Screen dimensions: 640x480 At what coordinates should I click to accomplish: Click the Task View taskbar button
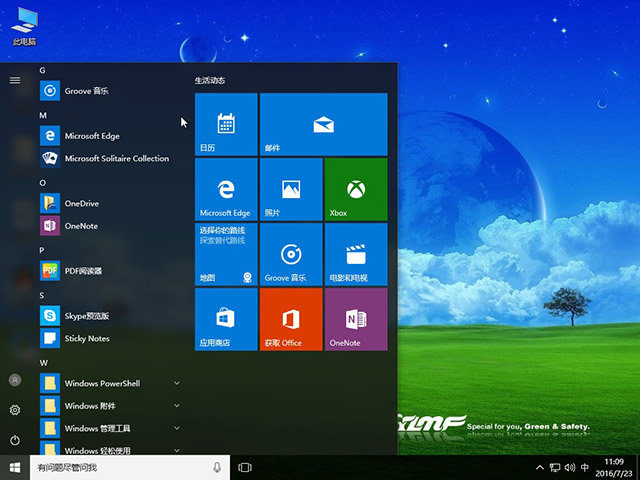(x=245, y=467)
